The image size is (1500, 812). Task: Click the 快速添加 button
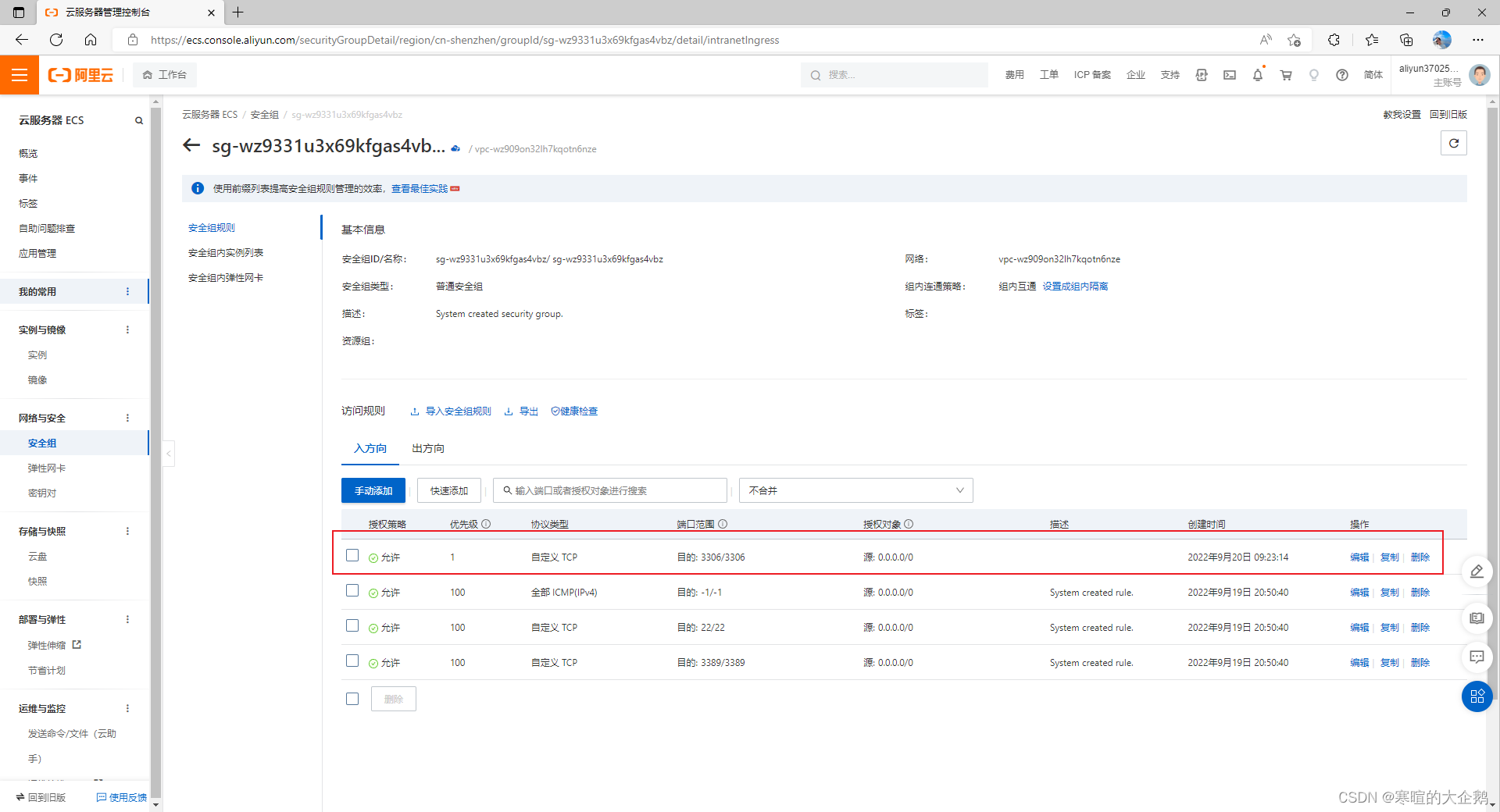(449, 490)
